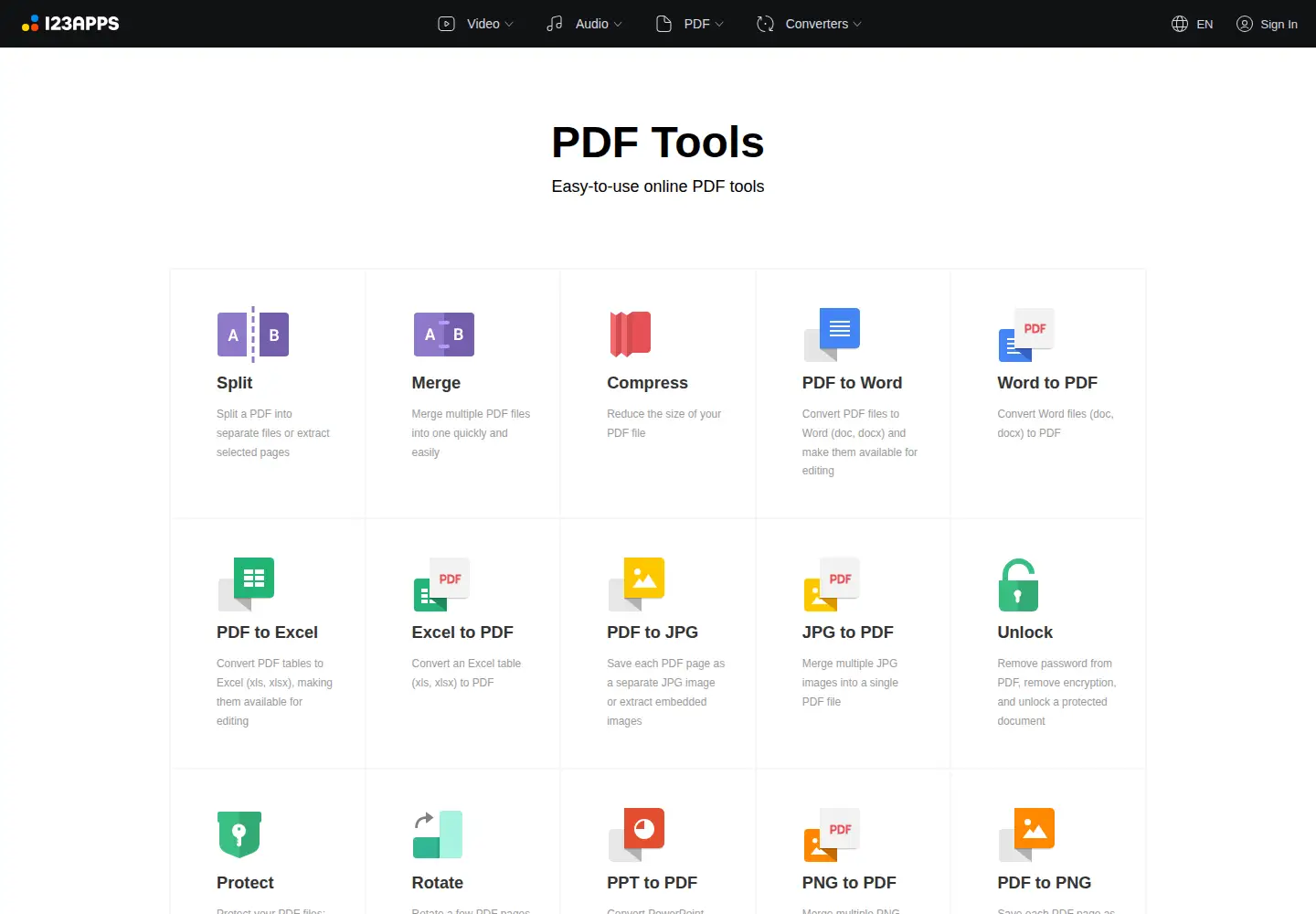Click the PDF to Excel icon

click(x=247, y=584)
